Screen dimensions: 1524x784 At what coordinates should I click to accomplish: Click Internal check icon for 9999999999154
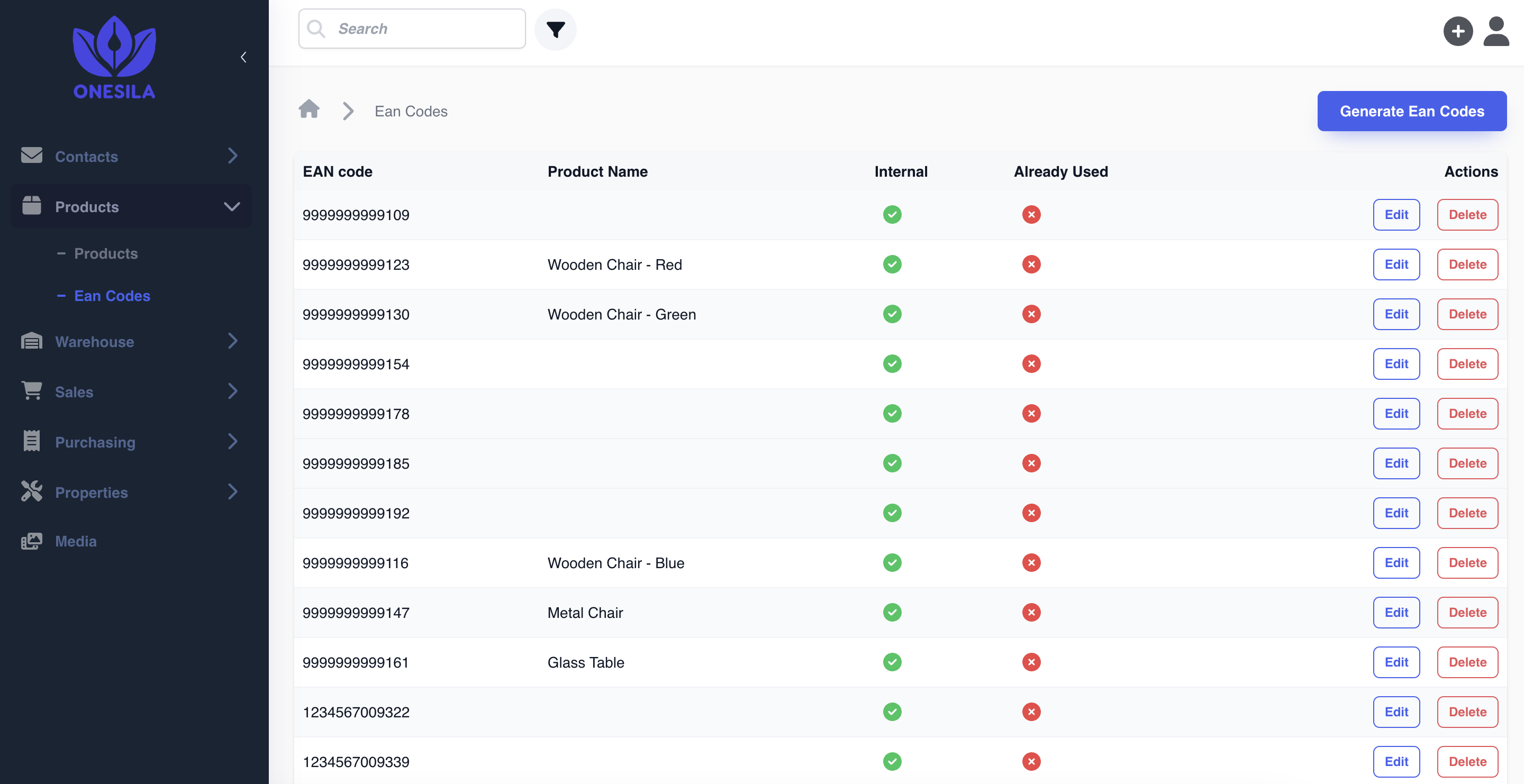892,363
